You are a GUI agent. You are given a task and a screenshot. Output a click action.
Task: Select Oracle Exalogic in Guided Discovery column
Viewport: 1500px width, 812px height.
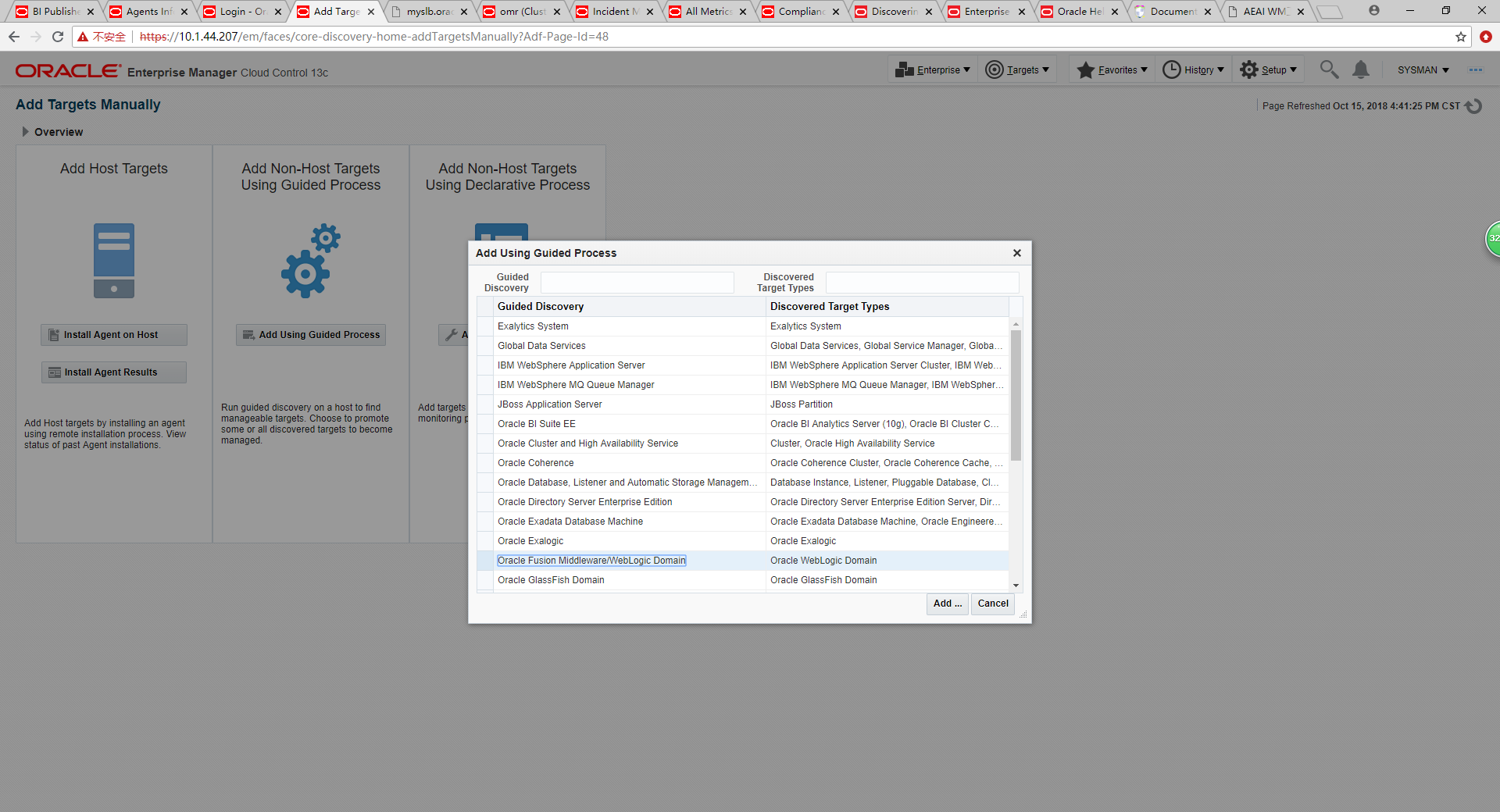[530, 541]
